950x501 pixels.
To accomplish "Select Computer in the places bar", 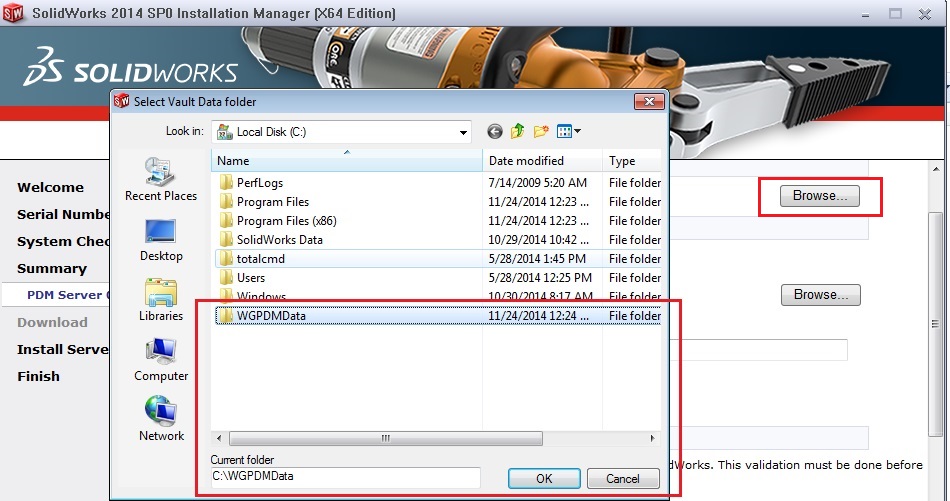I will click(x=160, y=358).
